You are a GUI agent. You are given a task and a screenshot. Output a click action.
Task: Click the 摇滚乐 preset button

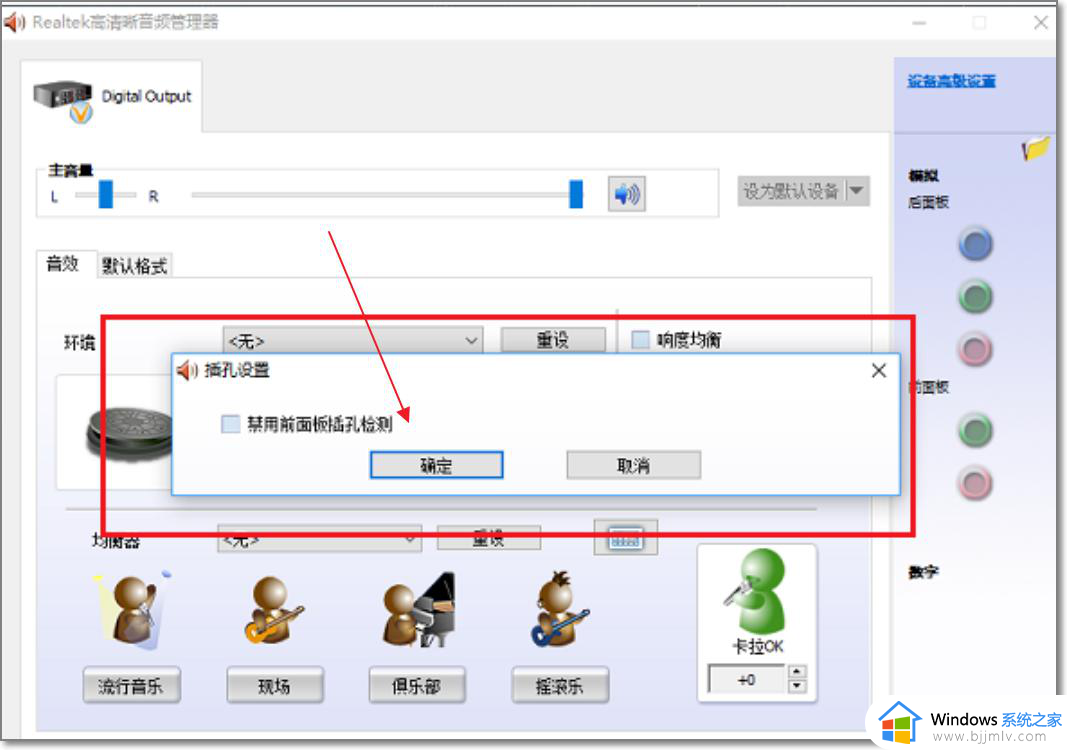[560, 685]
